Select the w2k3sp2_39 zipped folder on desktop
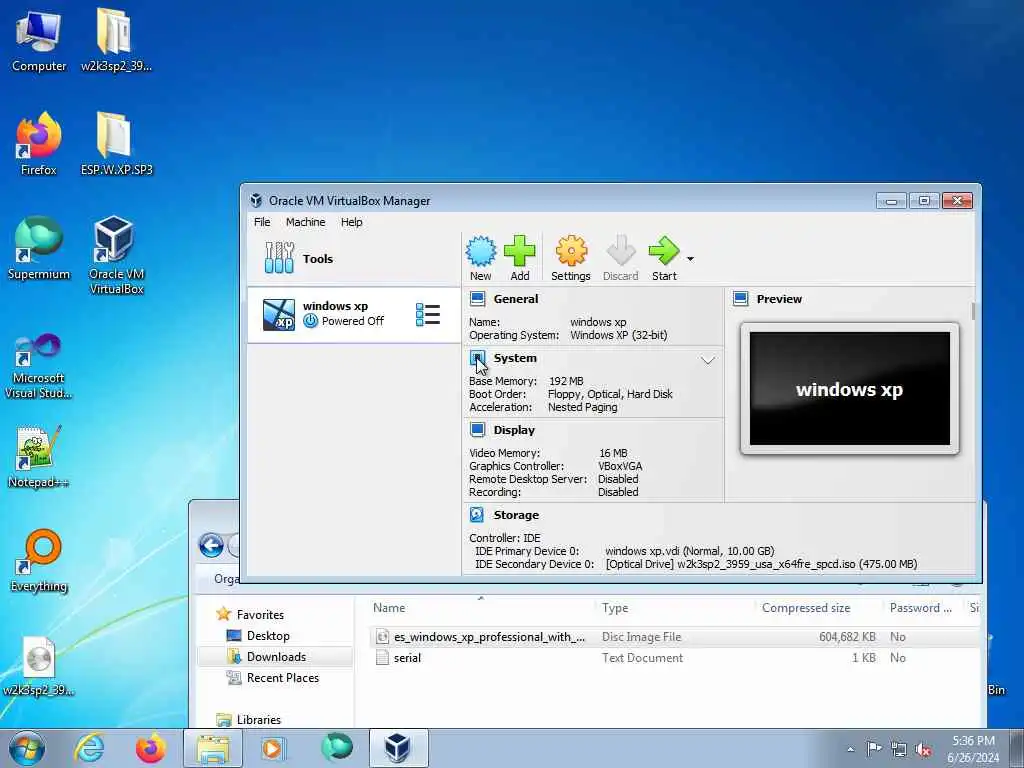The height and width of the screenshot is (768, 1024). [116, 42]
